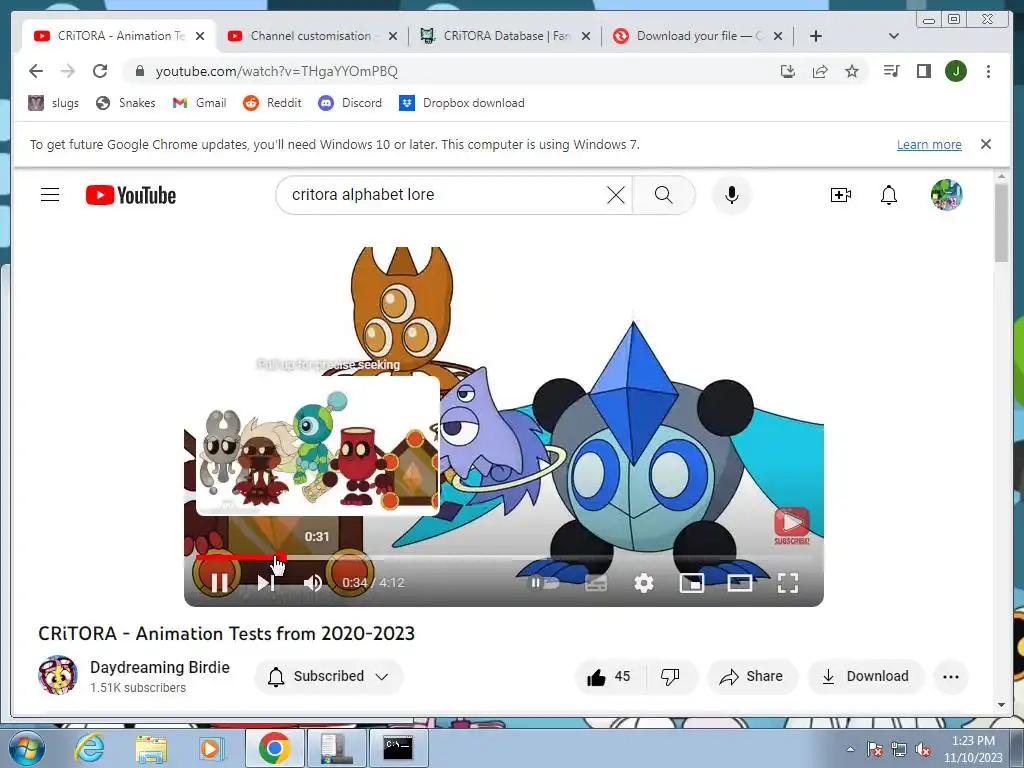The height and width of the screenshot is (768, 1024).
Task: Open Reddit bookmark
Action: [272, 103]
